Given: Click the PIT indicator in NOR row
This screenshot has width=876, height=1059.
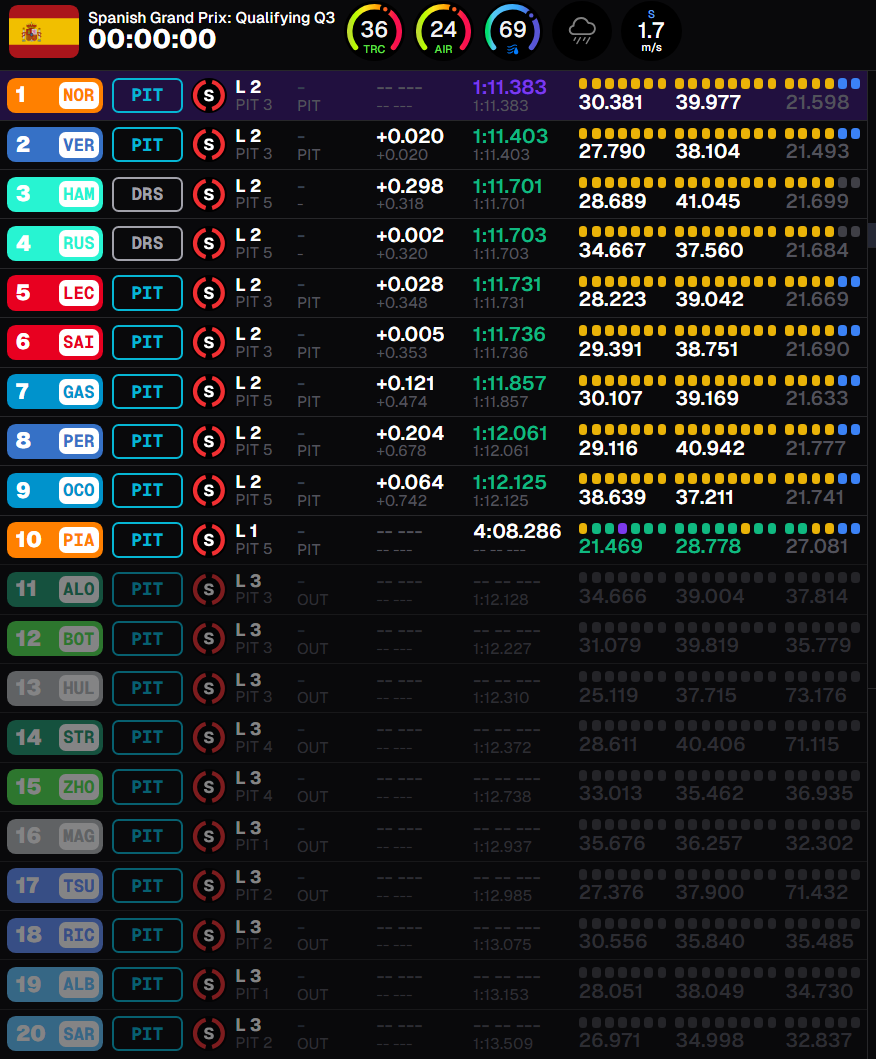Looking at the screenshot, I should pyautogui.click(x=147, y=95).
